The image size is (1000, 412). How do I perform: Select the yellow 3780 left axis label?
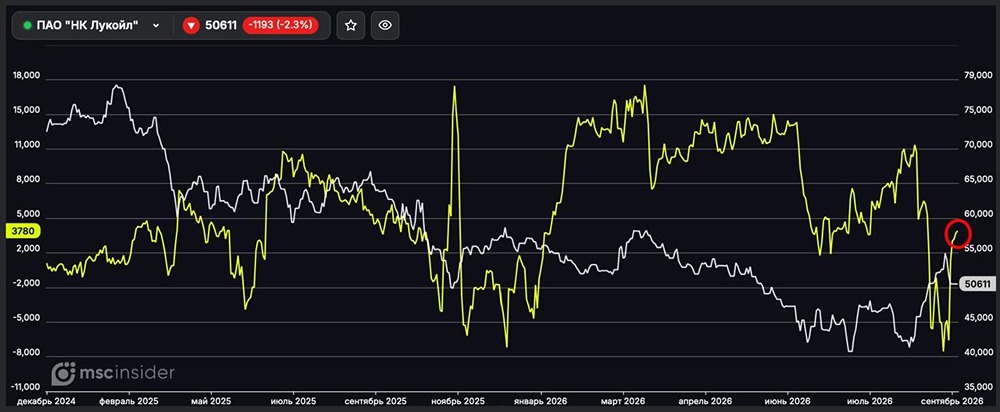[x=23, y=231]
